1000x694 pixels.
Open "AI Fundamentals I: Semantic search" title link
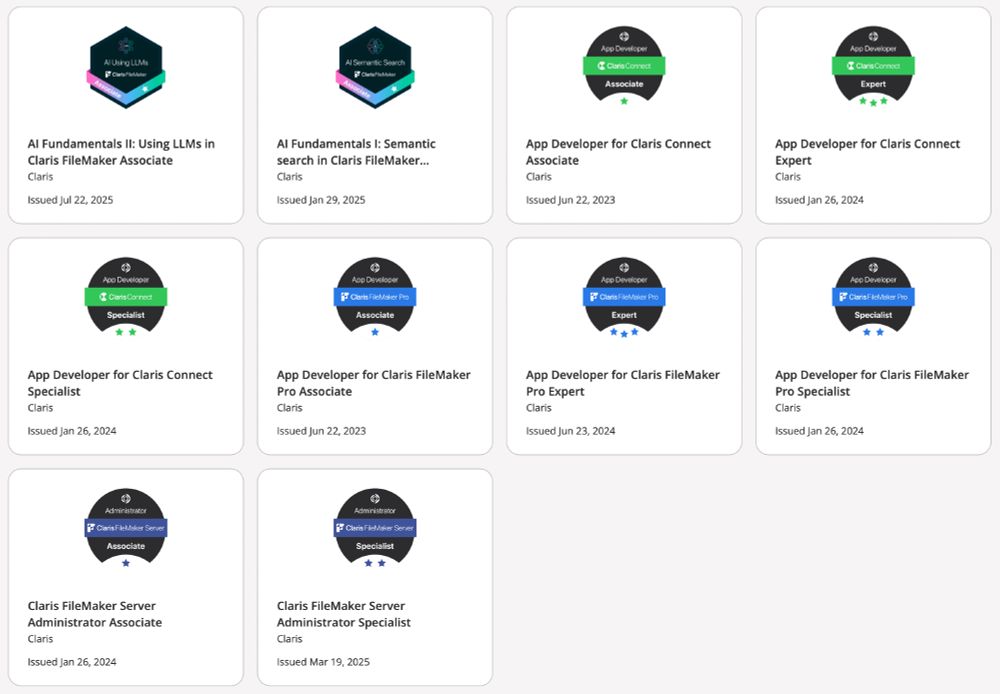pyautogui.click(x=357, y=152)
